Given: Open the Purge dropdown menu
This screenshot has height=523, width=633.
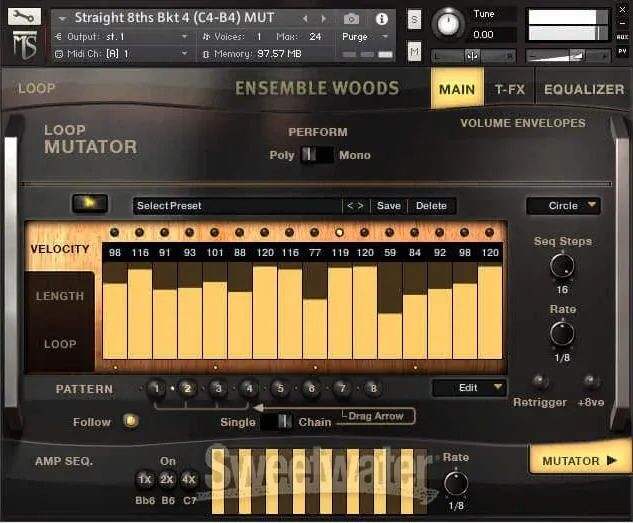Looking at the screenshot, I should tap(365, 37).
